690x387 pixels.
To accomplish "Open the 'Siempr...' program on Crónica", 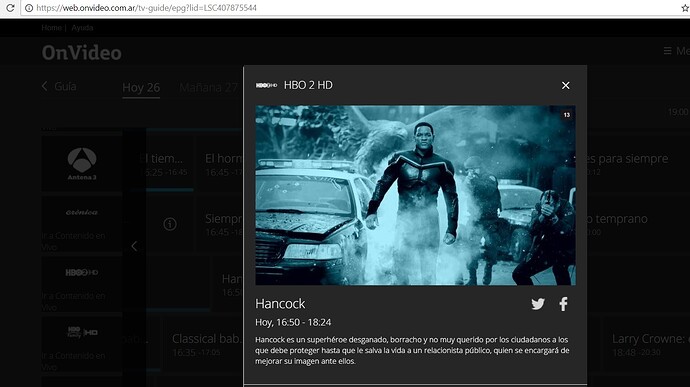I will [x=220, y=224].
